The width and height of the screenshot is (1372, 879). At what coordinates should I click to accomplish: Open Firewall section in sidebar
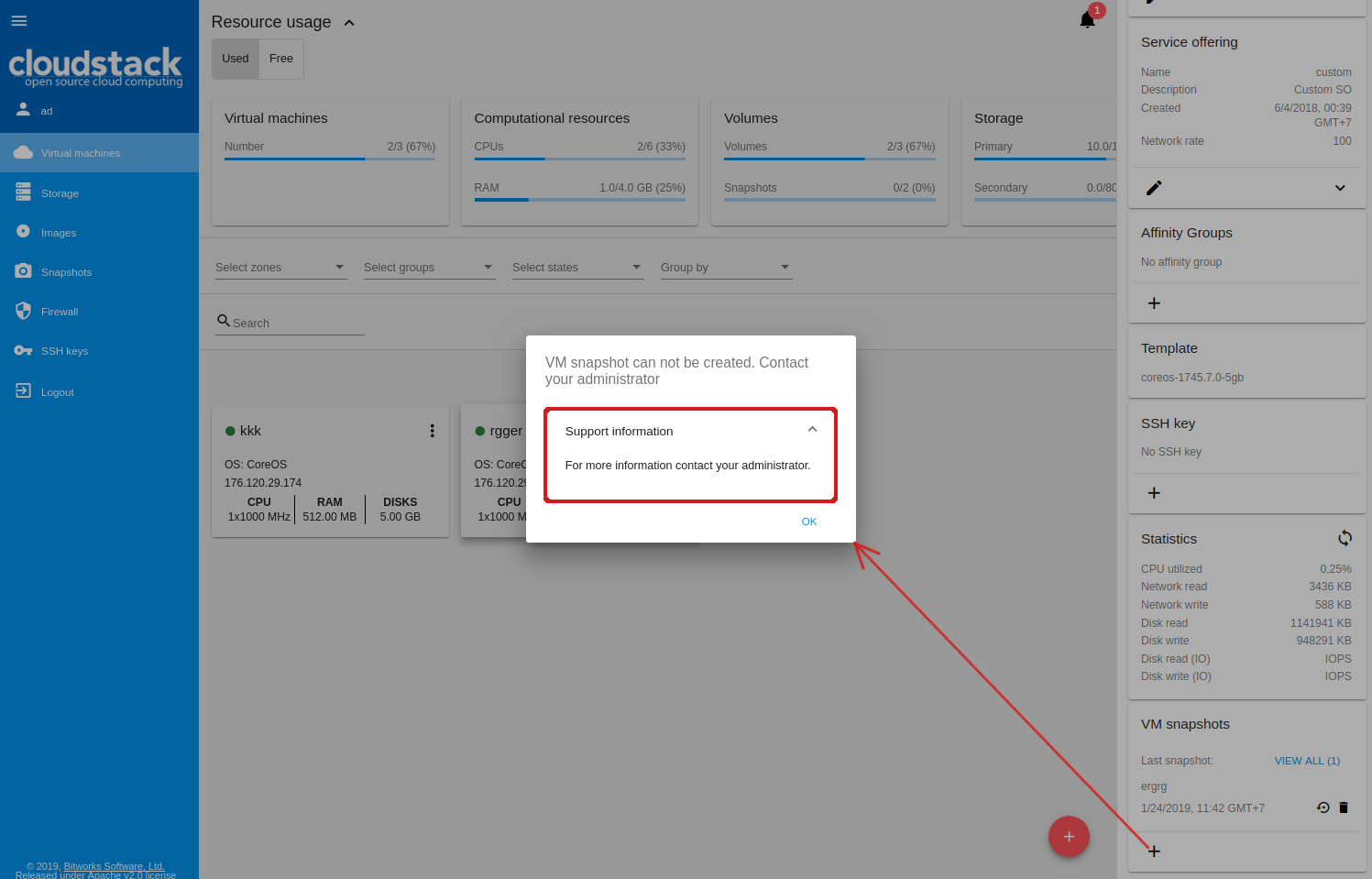click(x=60, y=312)
